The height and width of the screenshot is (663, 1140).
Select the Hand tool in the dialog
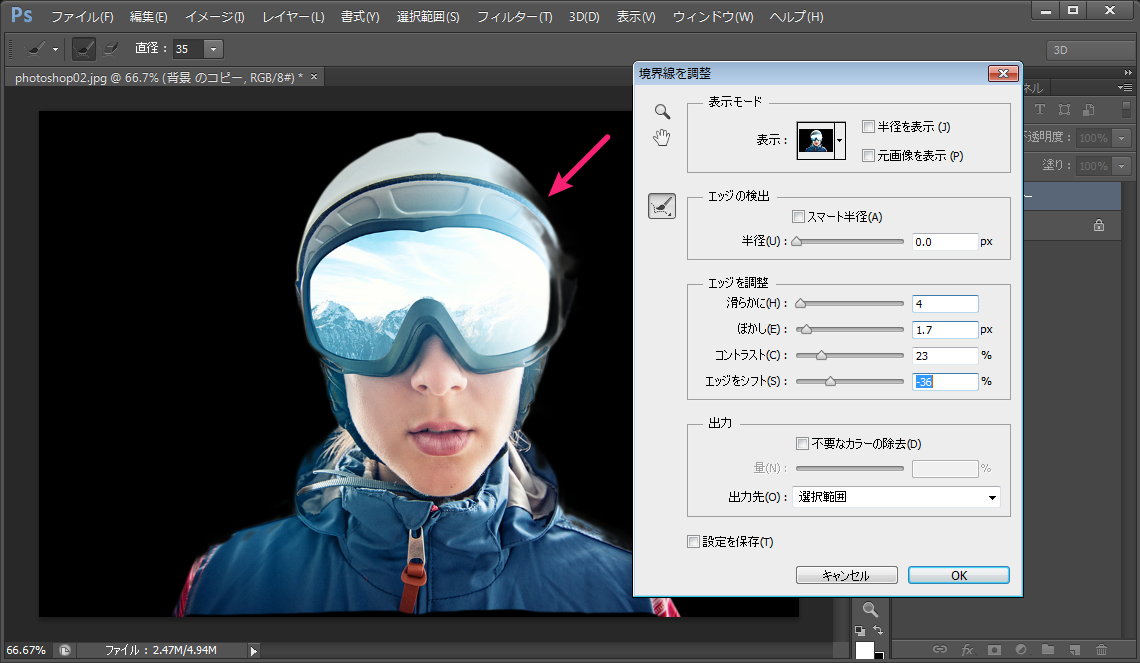[661, 138]
